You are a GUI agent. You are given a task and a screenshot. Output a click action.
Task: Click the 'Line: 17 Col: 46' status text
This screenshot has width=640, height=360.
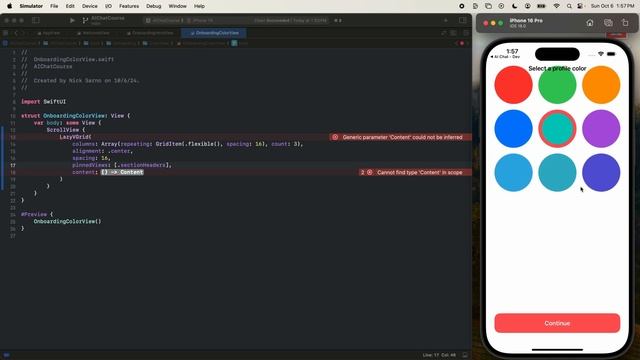pyautogui.click(x=440, y=355)
